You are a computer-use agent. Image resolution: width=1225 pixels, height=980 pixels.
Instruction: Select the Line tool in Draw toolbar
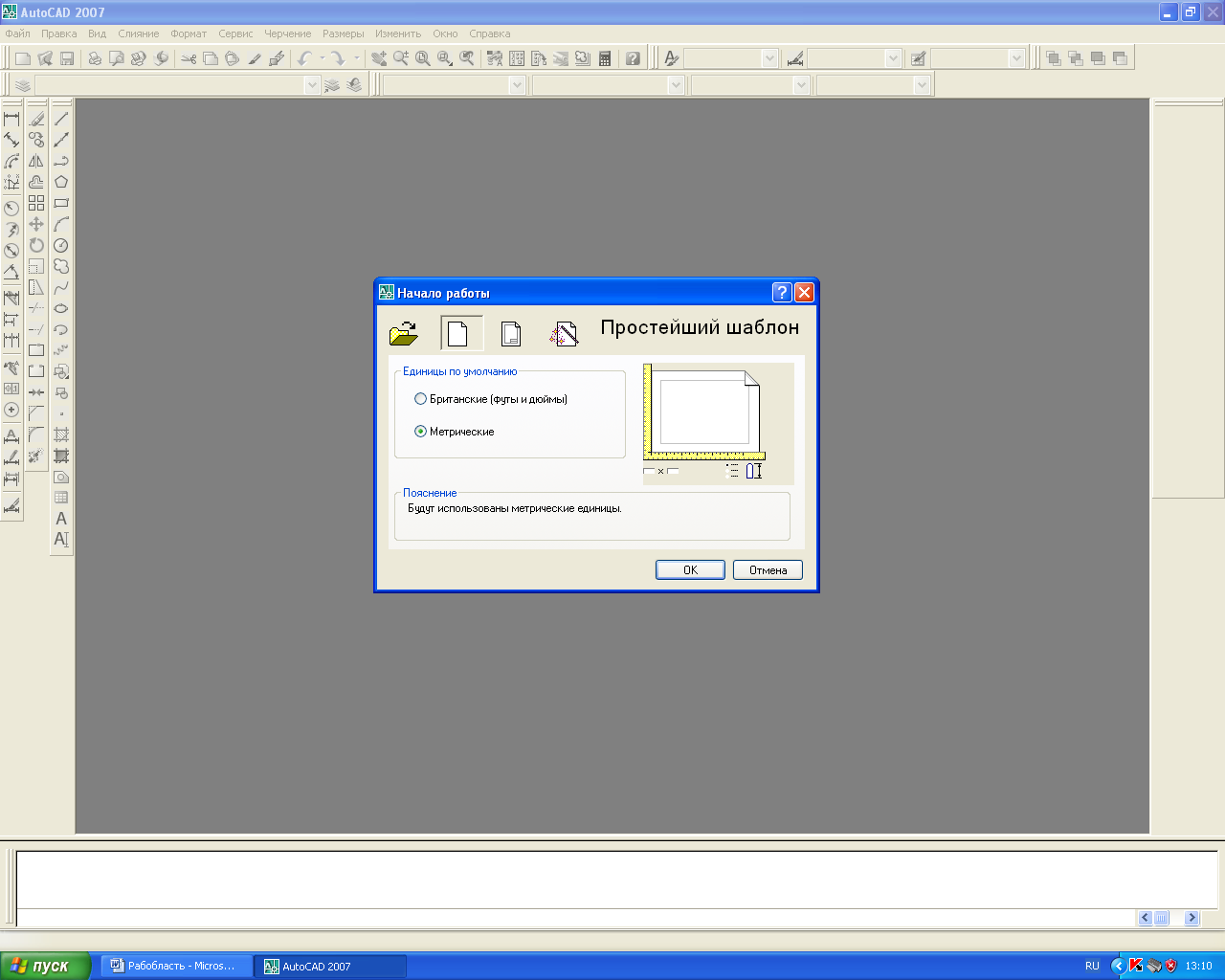[61, 119]
